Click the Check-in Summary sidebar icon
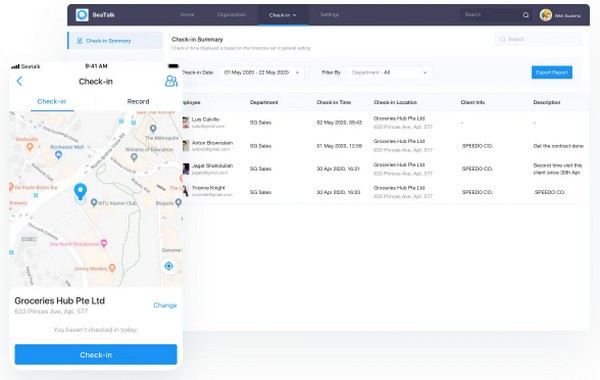 pos(80,41)
